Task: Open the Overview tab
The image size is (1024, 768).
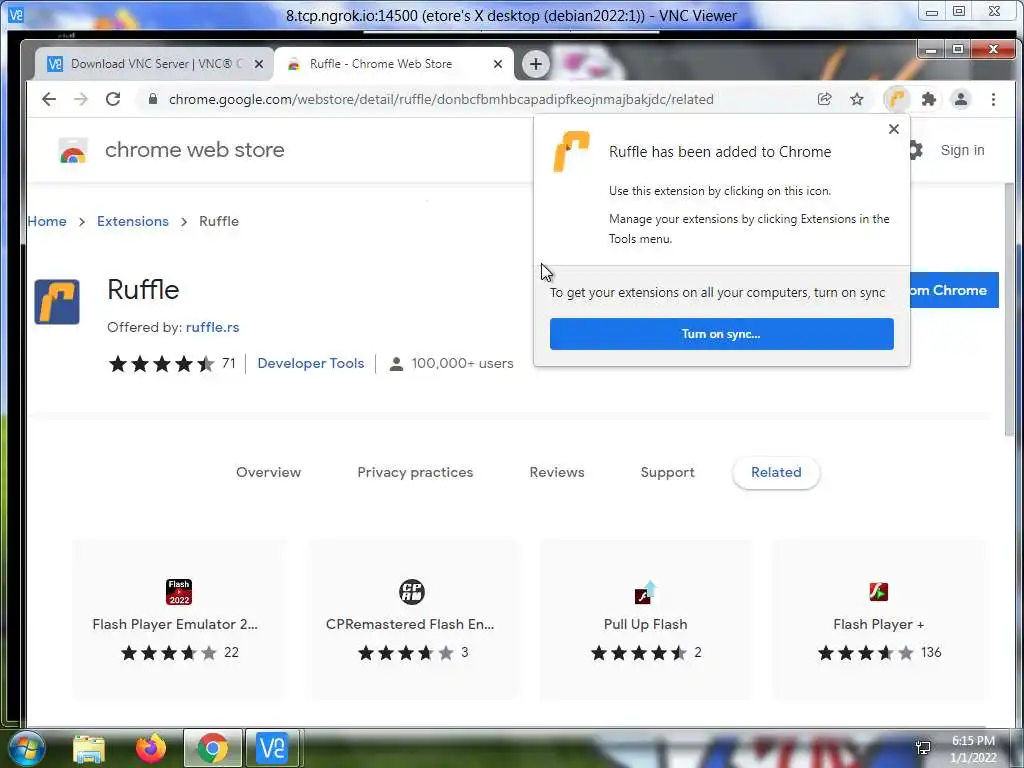Action: (x=268, y=472)
